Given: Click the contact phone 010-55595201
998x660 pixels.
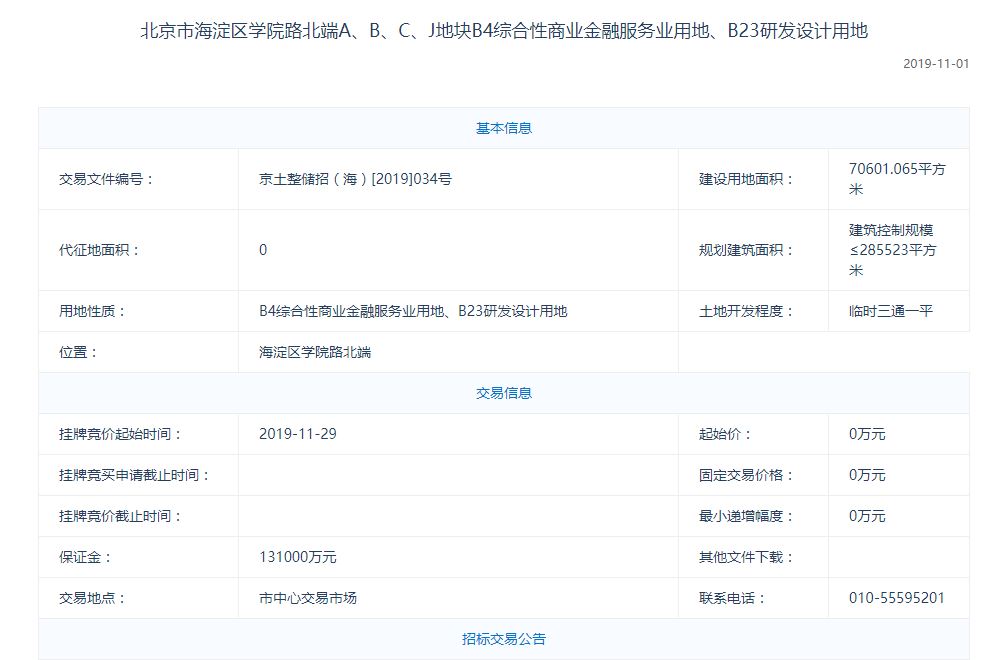Looking at the screenshot, I should pos(896,598).
